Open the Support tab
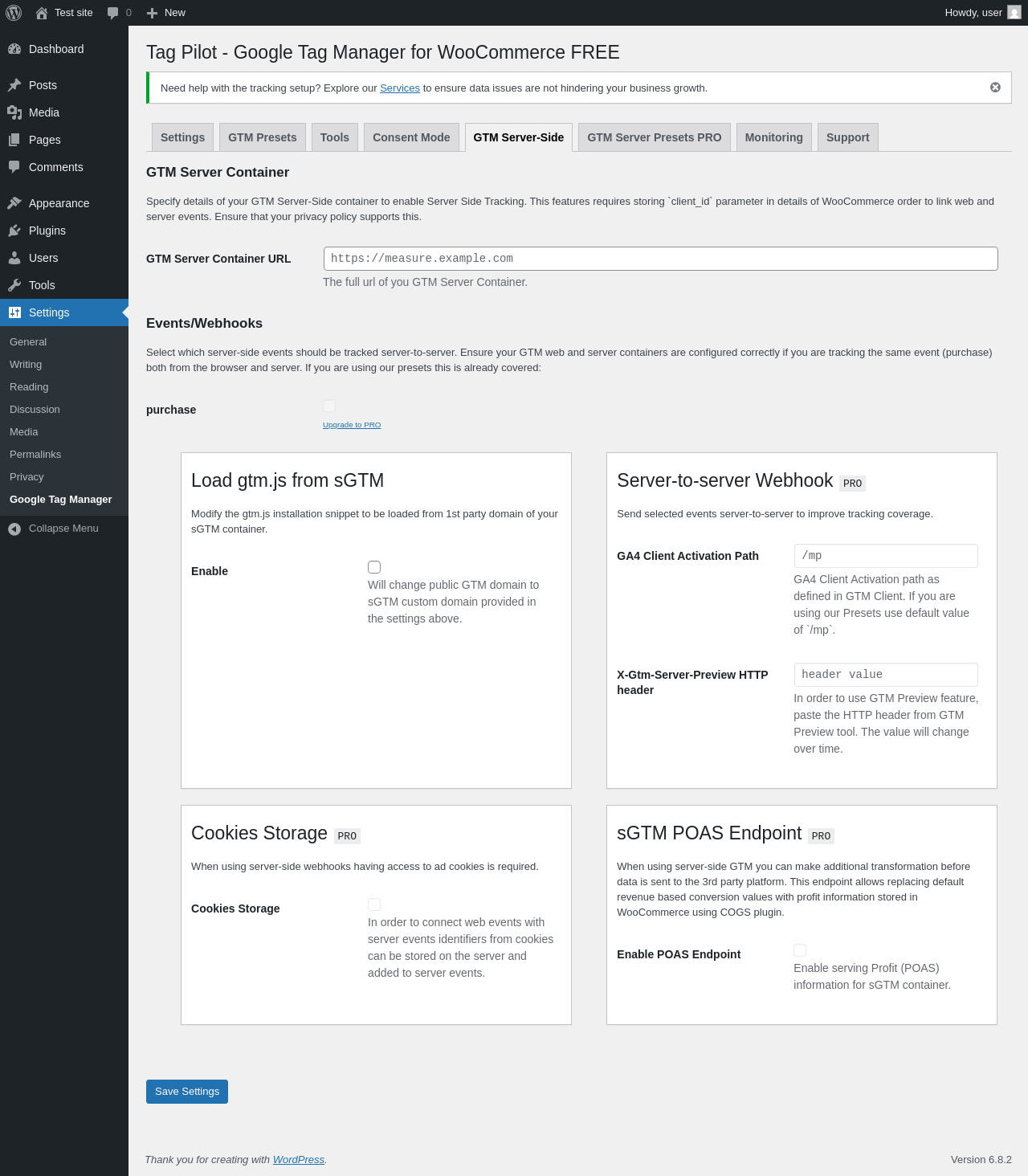The width and height of the screenshot is (1028, 1176). point(848,137)
